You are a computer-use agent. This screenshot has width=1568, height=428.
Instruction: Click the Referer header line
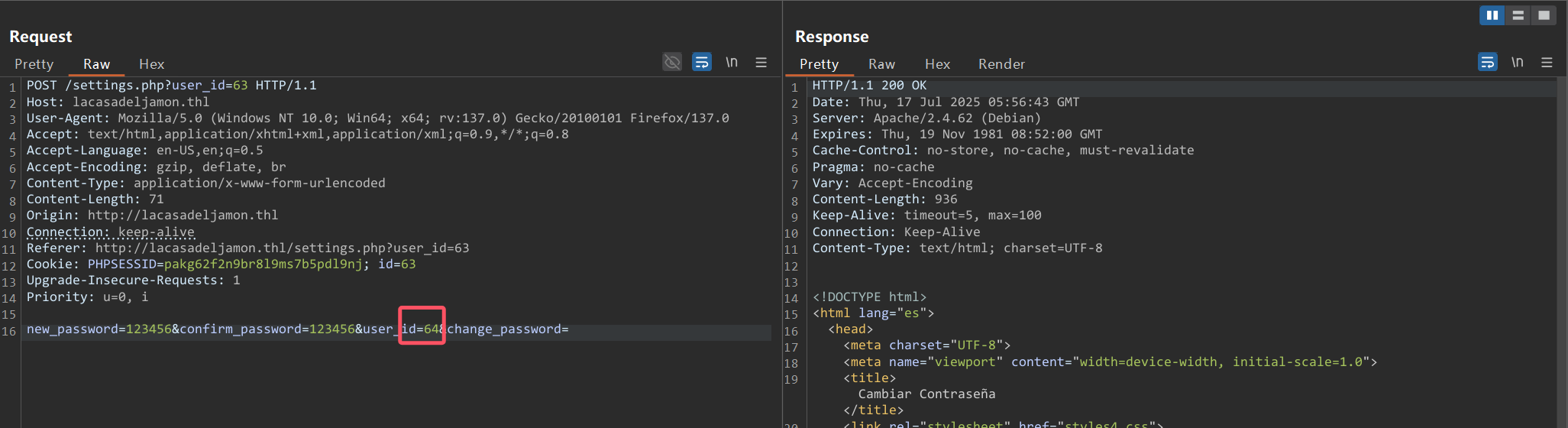(x=247, y=248)
